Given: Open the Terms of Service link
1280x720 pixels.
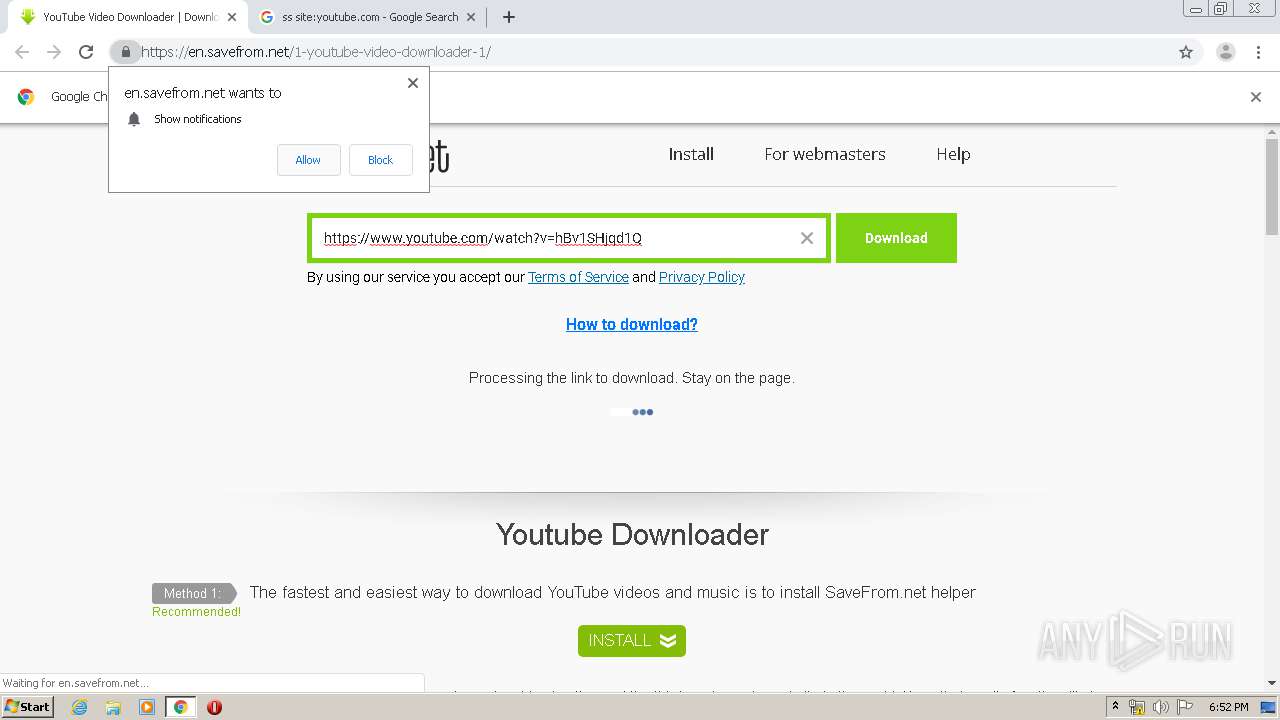Looking at the screenshot, I should pos(578,277).
